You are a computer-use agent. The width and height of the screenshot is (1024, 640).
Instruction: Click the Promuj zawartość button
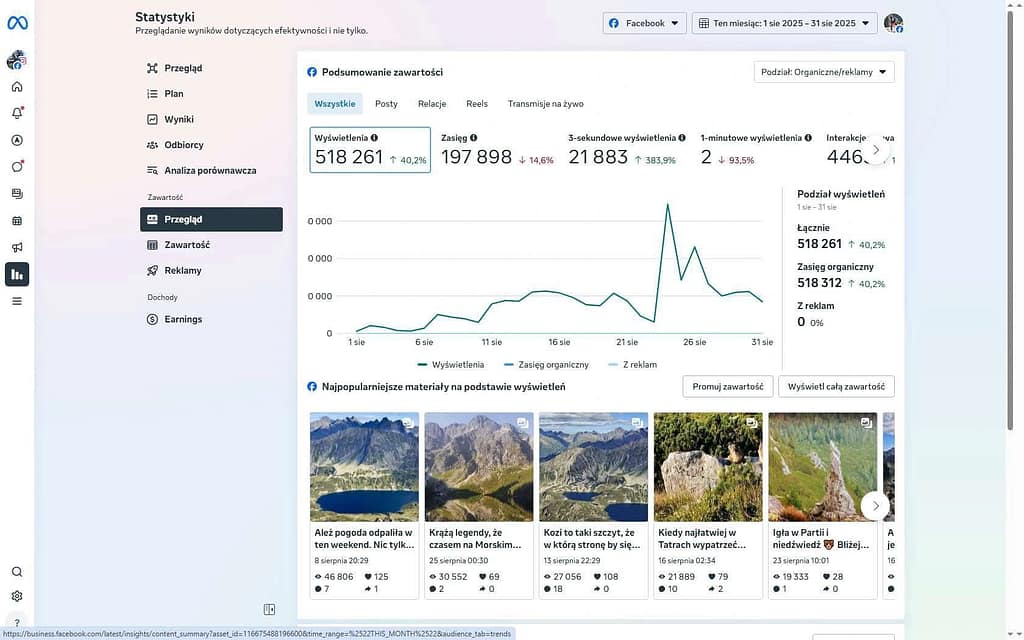tap(727, 387)
